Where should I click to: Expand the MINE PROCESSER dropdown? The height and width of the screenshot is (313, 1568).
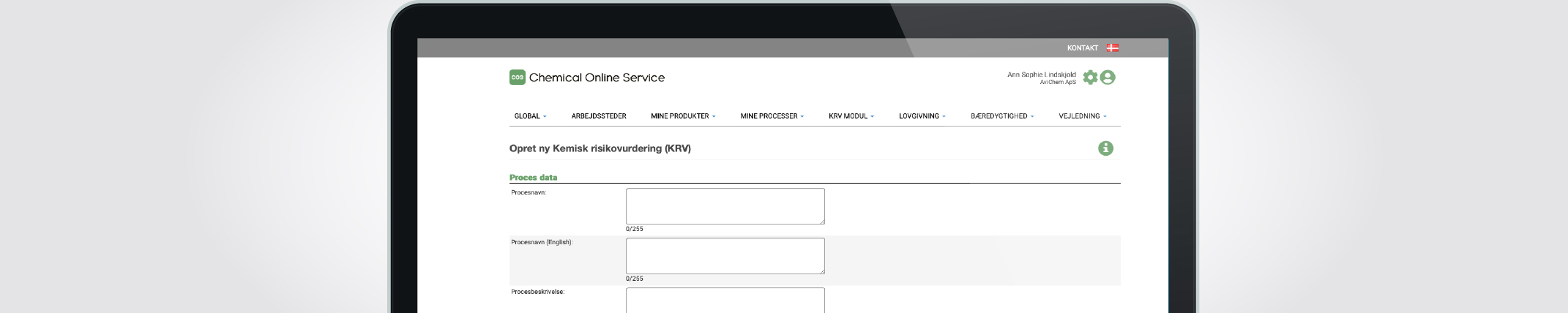pyautogui.click(x=772, y=116)
